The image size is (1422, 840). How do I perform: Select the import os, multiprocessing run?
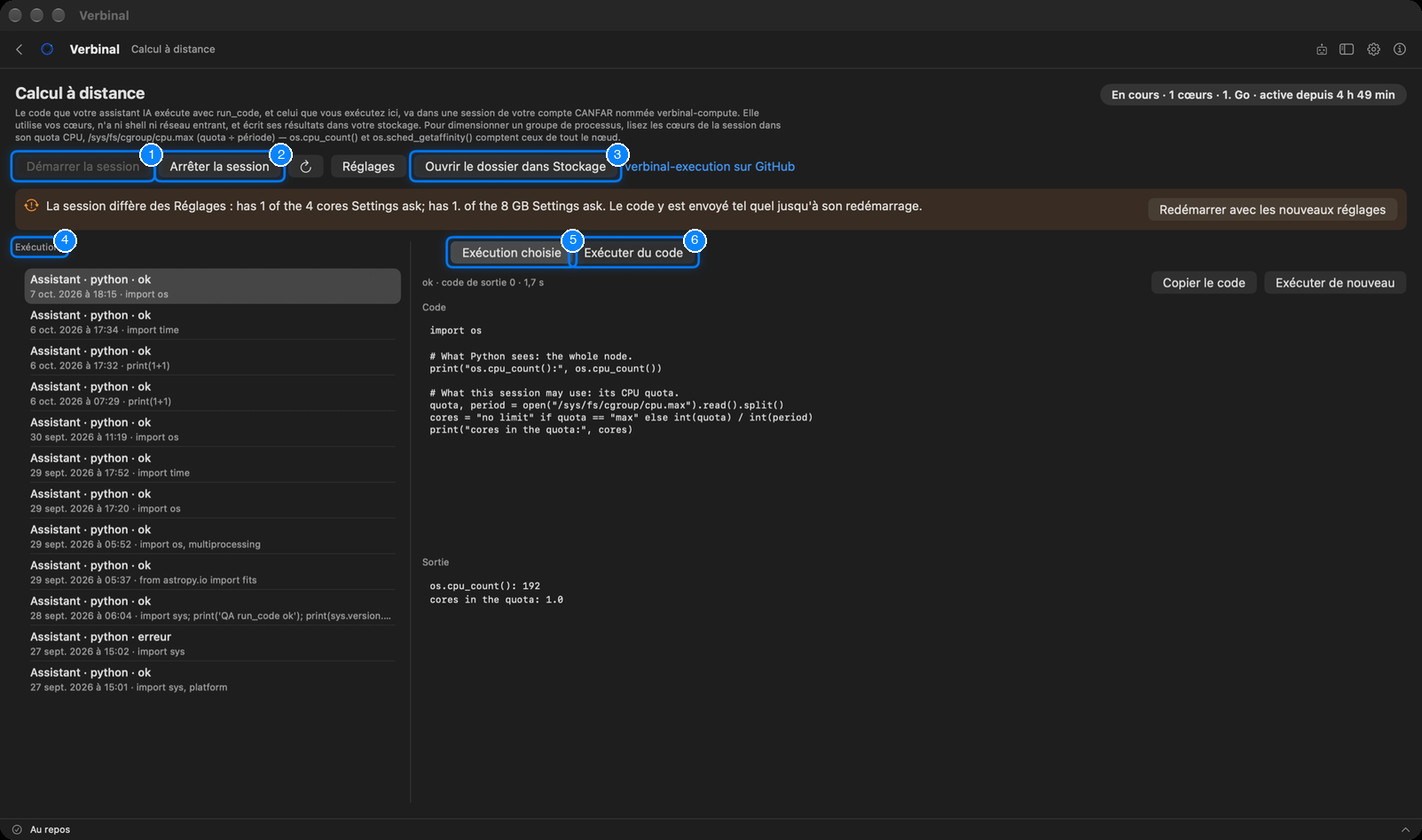coord(213,537)
